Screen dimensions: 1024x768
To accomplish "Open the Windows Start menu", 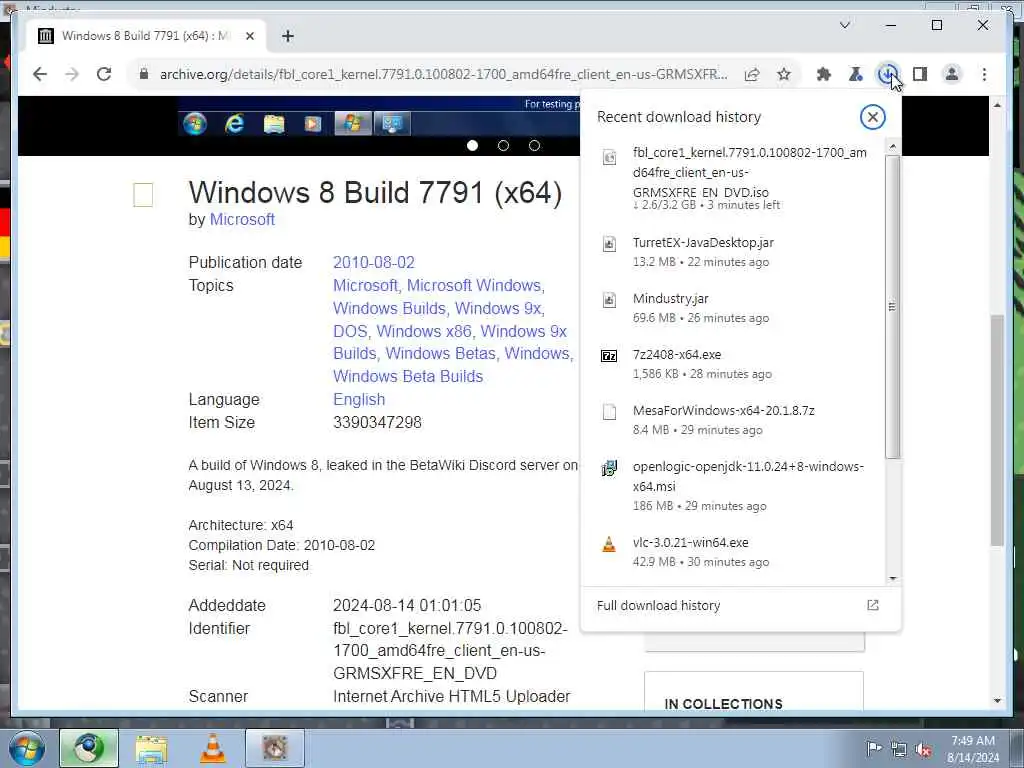I will click(x=26, y=748).
